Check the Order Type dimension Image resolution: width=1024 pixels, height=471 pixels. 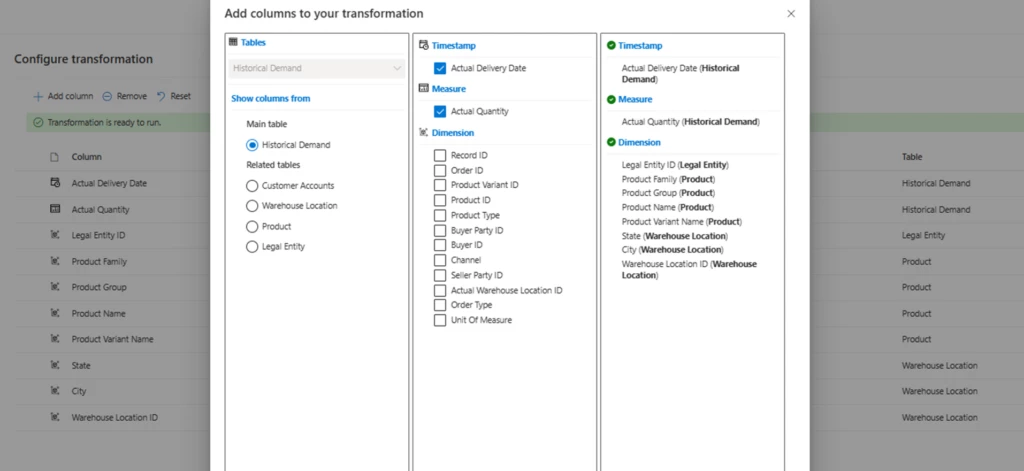440,305
